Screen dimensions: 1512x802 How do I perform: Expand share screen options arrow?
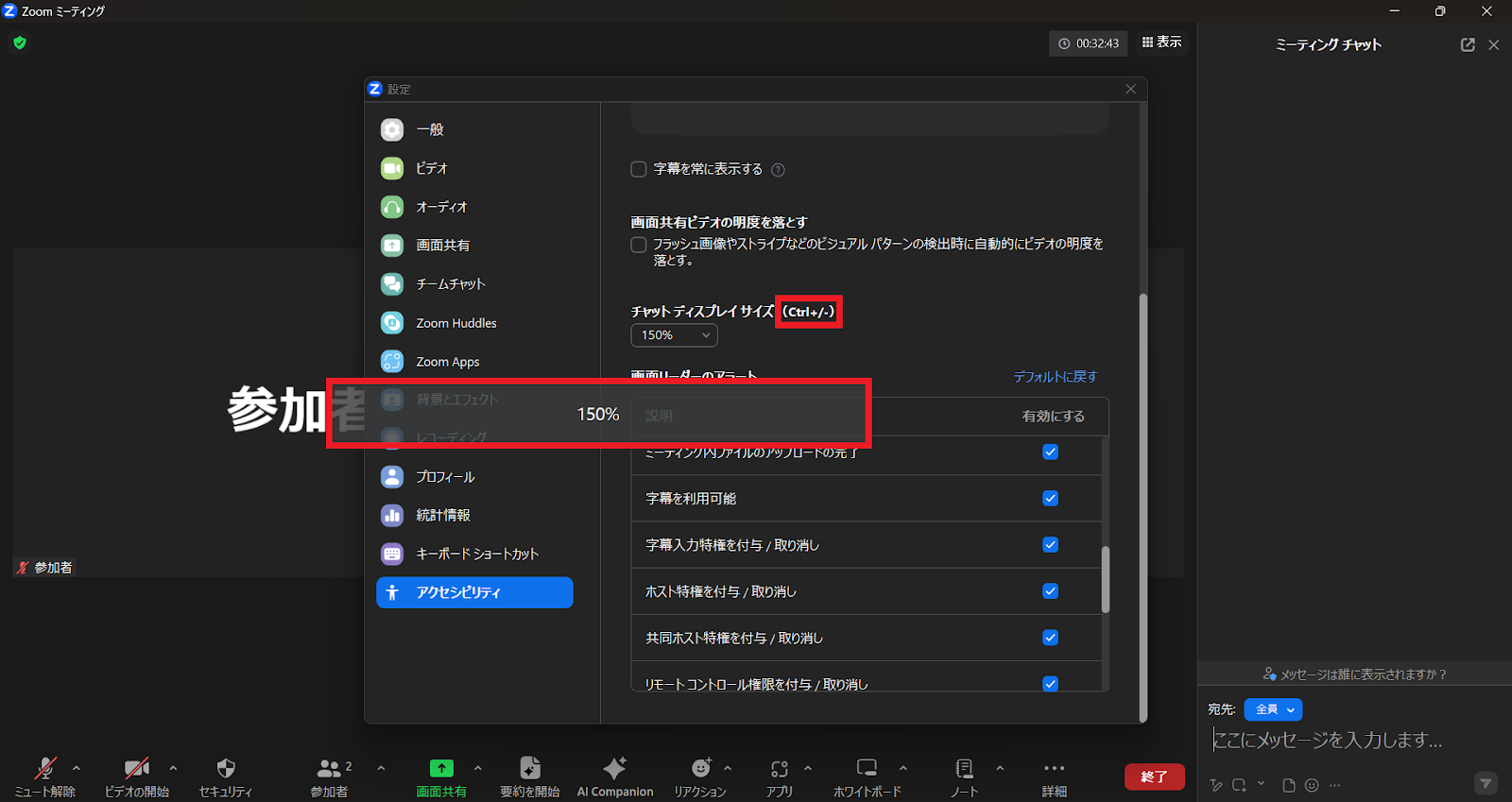click(478, 768)
